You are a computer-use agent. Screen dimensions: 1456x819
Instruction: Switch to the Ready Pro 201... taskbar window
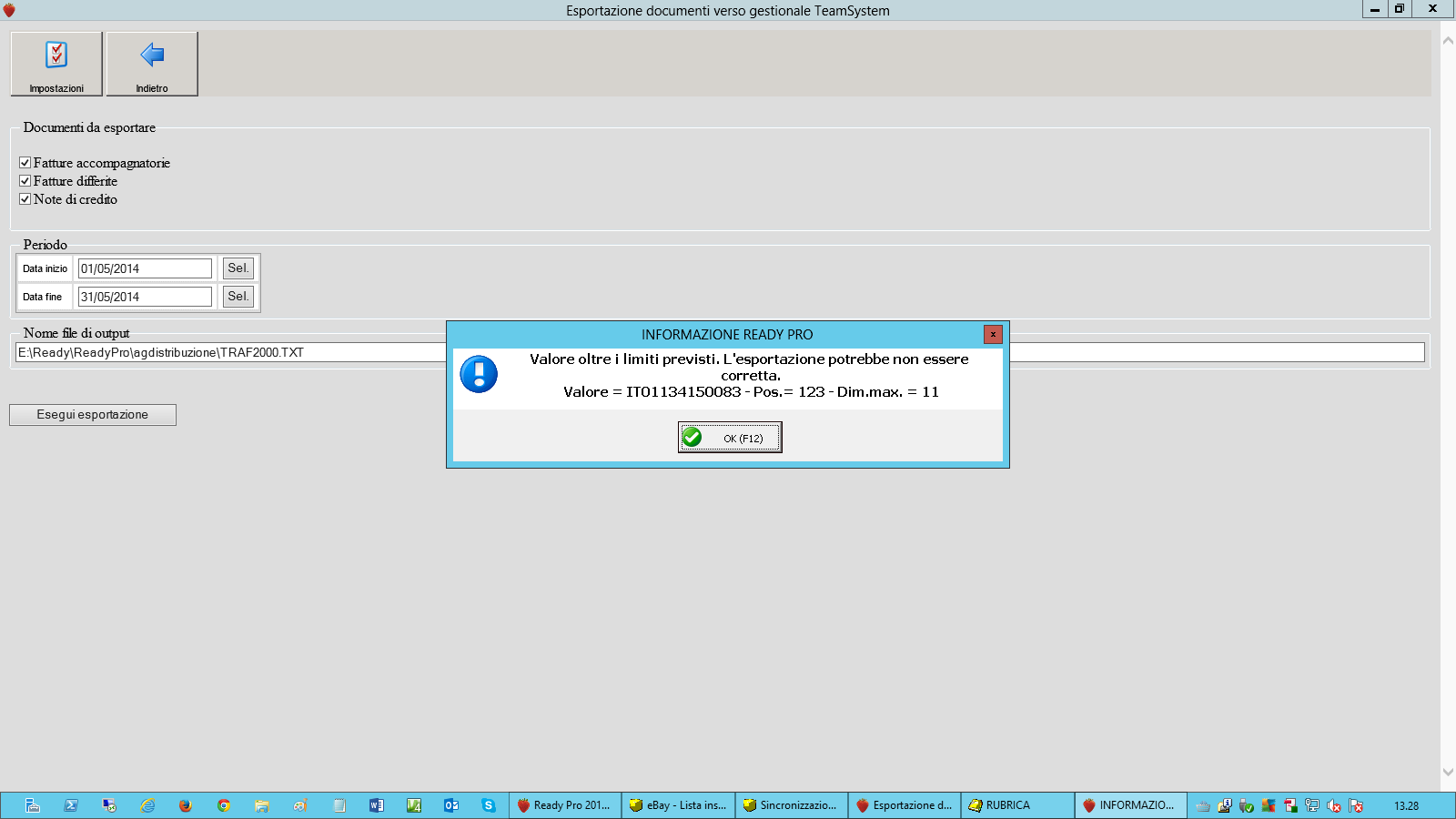click(565, 805)
